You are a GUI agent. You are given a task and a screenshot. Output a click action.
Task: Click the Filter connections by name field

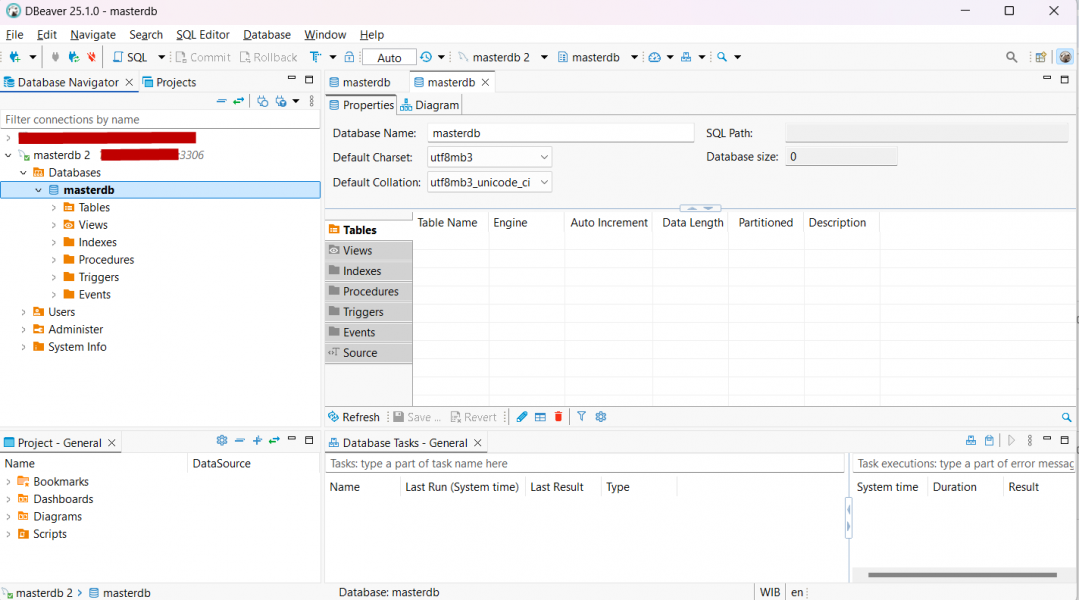(160, 120)
